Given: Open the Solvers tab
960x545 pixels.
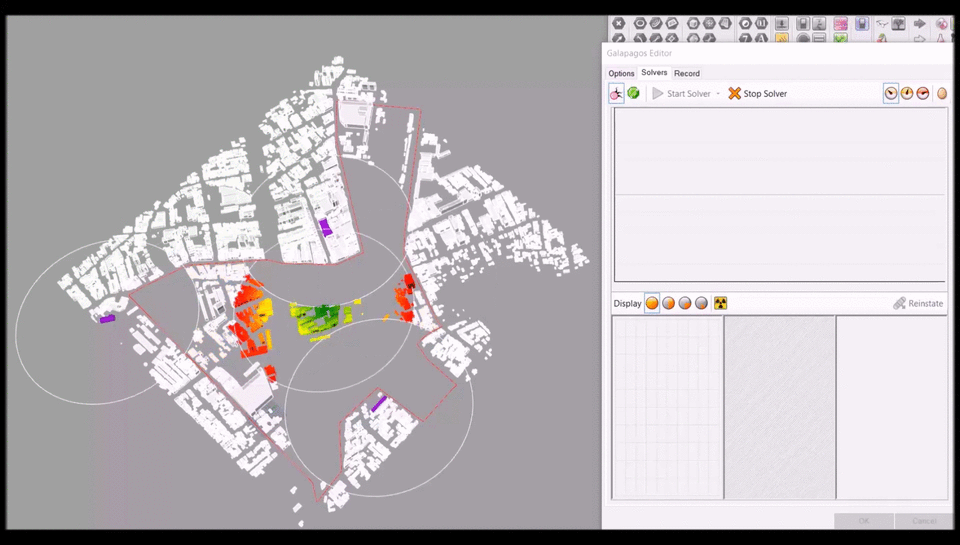Looking at the screenshot, I should click(x=654, y=73).
